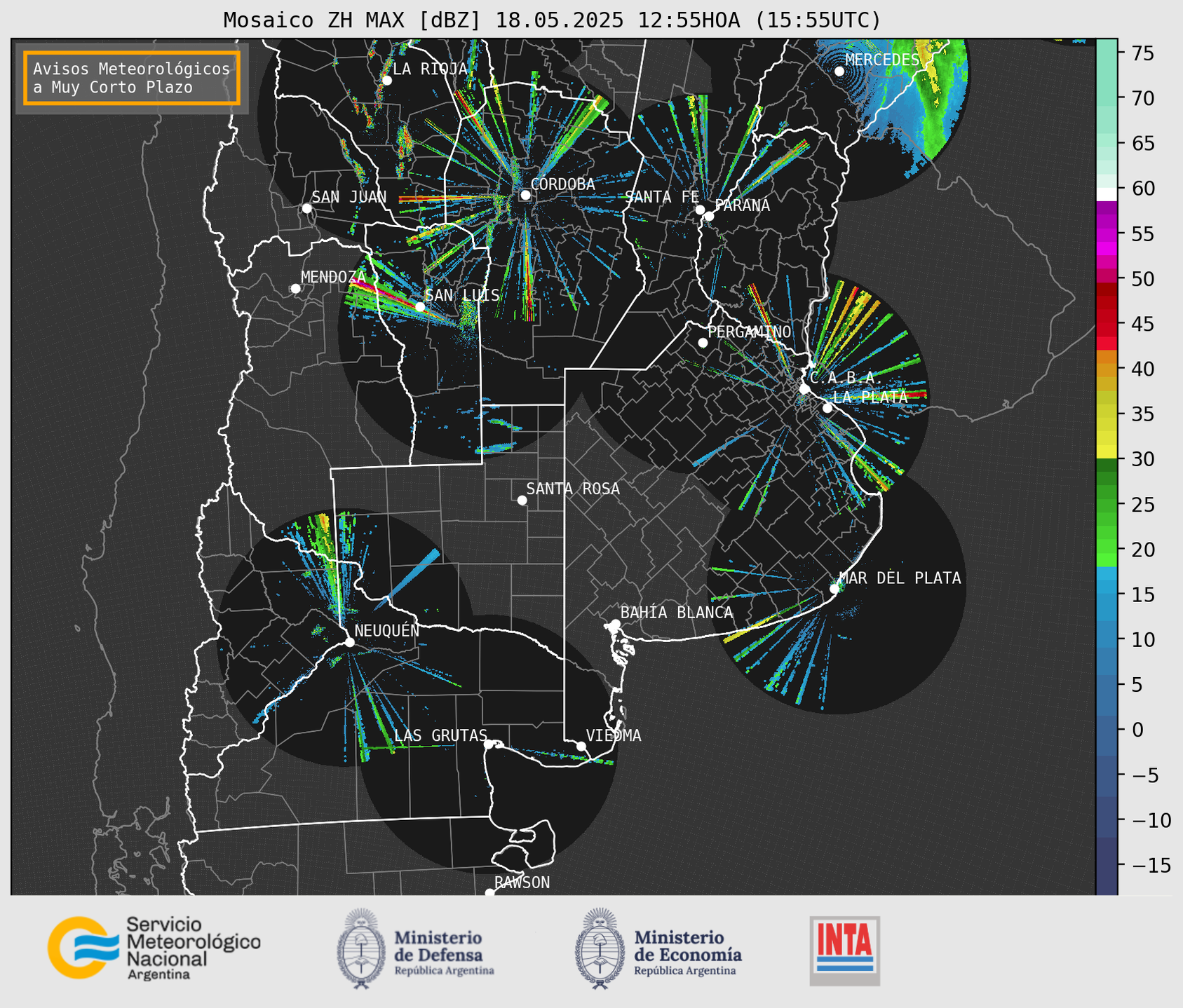The height and width of the screenshot is (1008, 1183).
Task: Click the BAHÍA BLANCA label text
Action: coord(677,613)
